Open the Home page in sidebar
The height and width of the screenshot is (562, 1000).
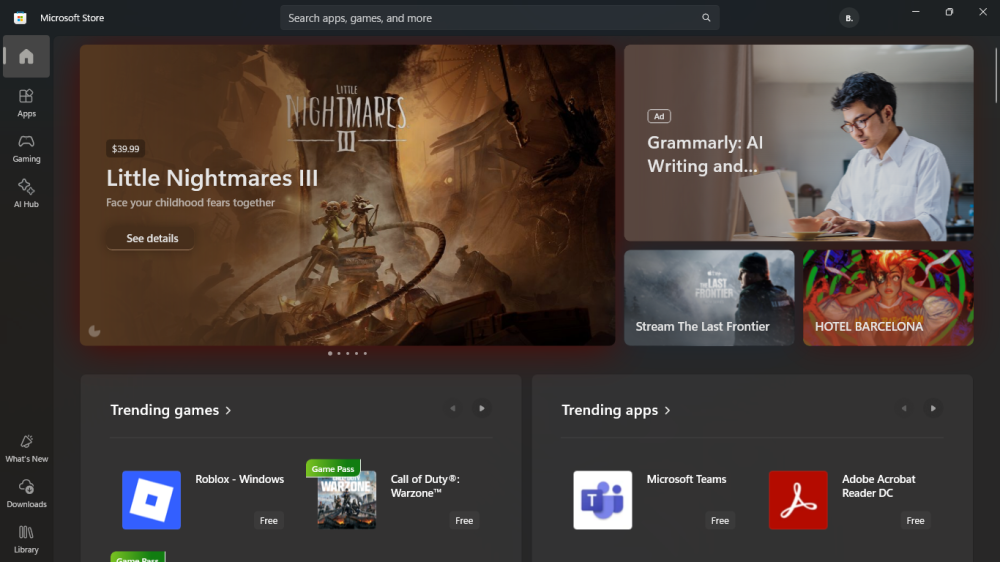26,57
